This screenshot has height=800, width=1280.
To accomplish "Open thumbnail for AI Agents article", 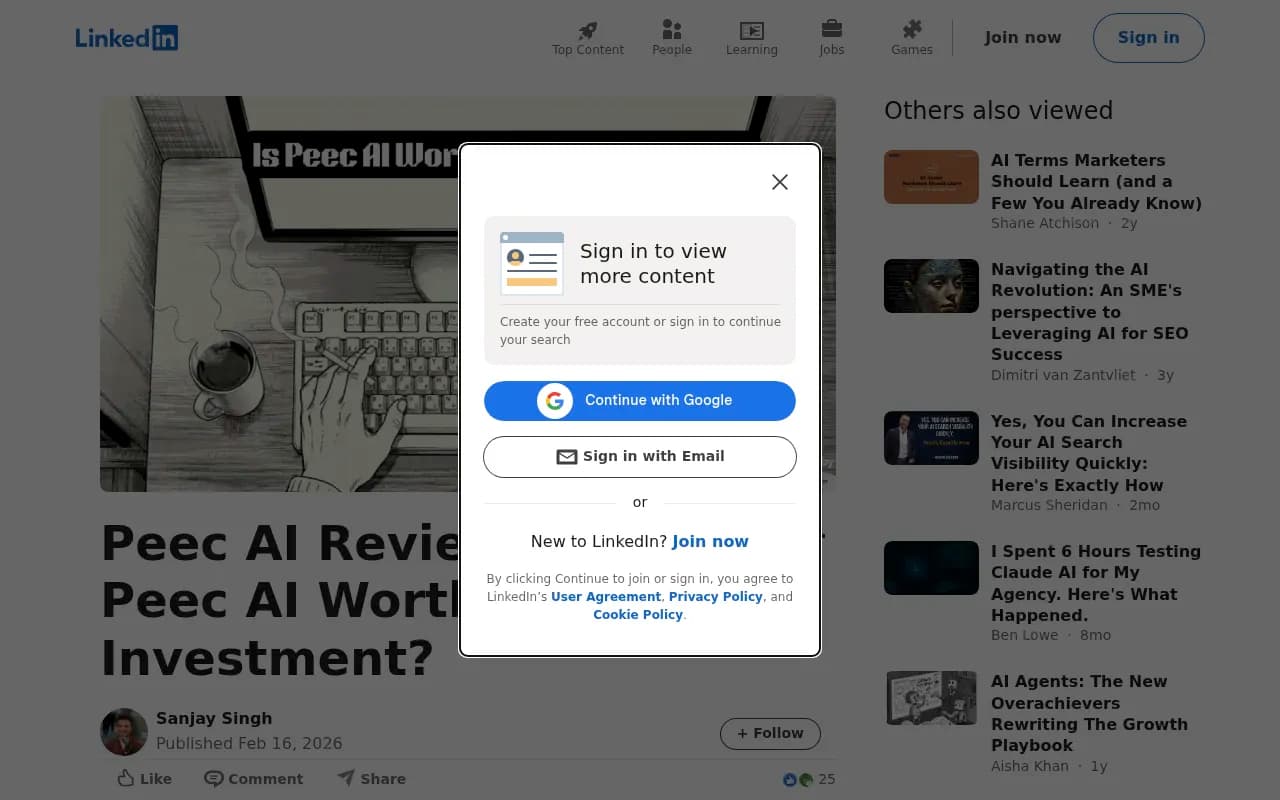I will (x=931, y=698).
